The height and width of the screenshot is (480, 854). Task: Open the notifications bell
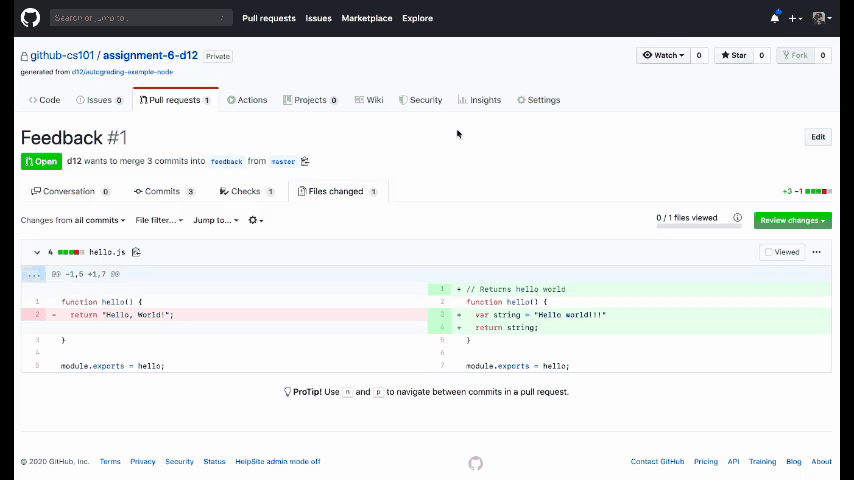(x=774, y=18)
